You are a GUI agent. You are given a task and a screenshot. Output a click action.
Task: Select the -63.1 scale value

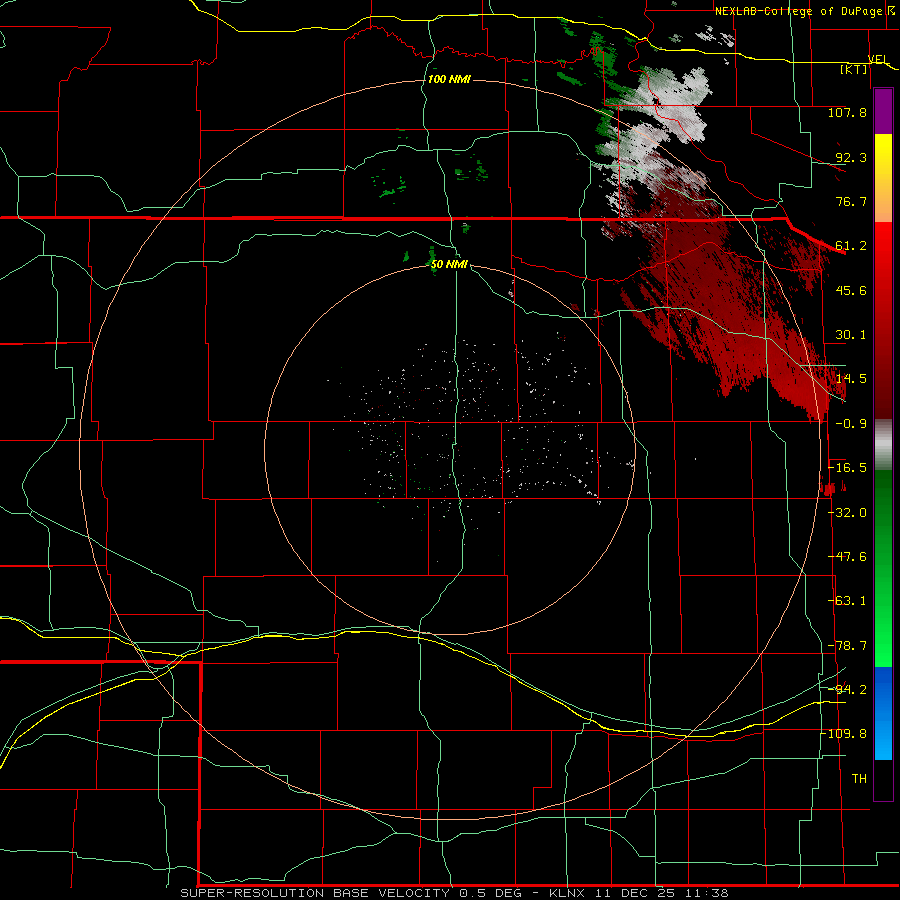(x=847, y=601)
